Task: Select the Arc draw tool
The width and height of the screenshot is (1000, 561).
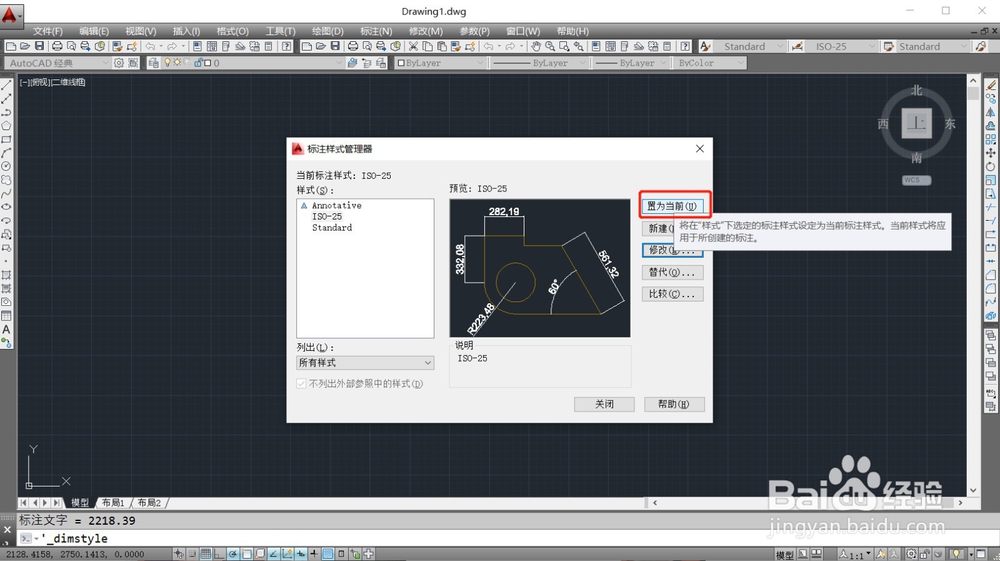Action: [x=6, y=153]
